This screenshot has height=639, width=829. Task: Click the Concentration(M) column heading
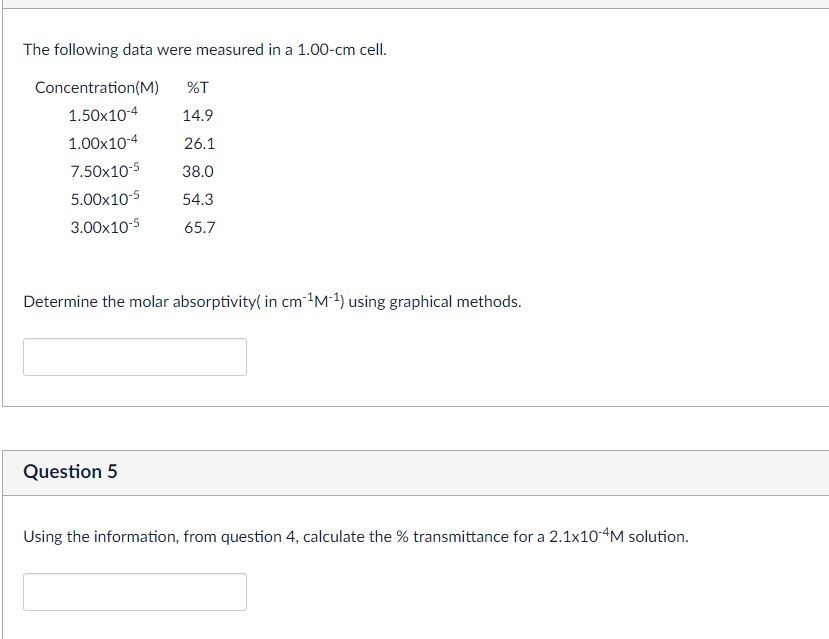click(x=100, y=87)
